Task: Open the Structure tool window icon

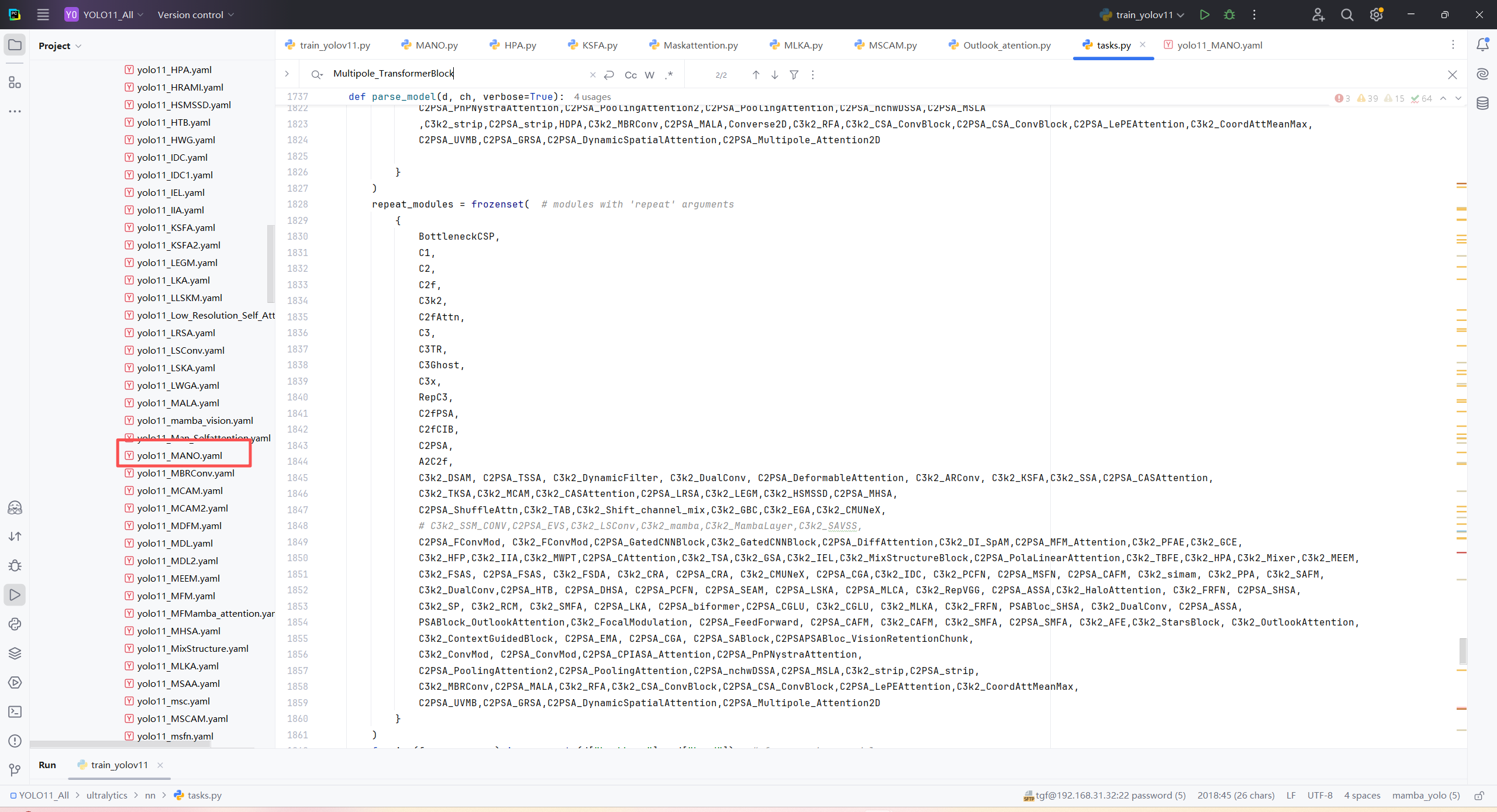Action: click(15, 82)
